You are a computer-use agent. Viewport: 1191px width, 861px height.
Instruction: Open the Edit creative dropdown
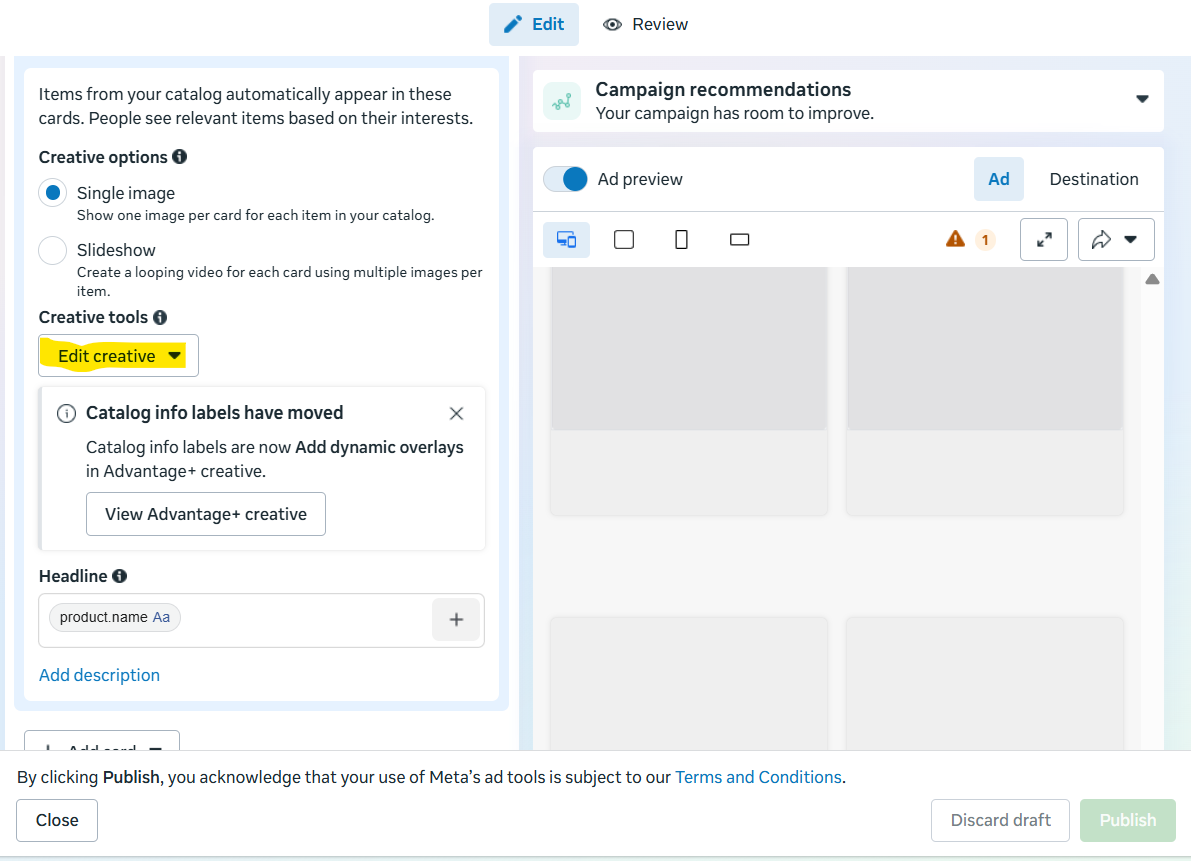coord(118,355)
